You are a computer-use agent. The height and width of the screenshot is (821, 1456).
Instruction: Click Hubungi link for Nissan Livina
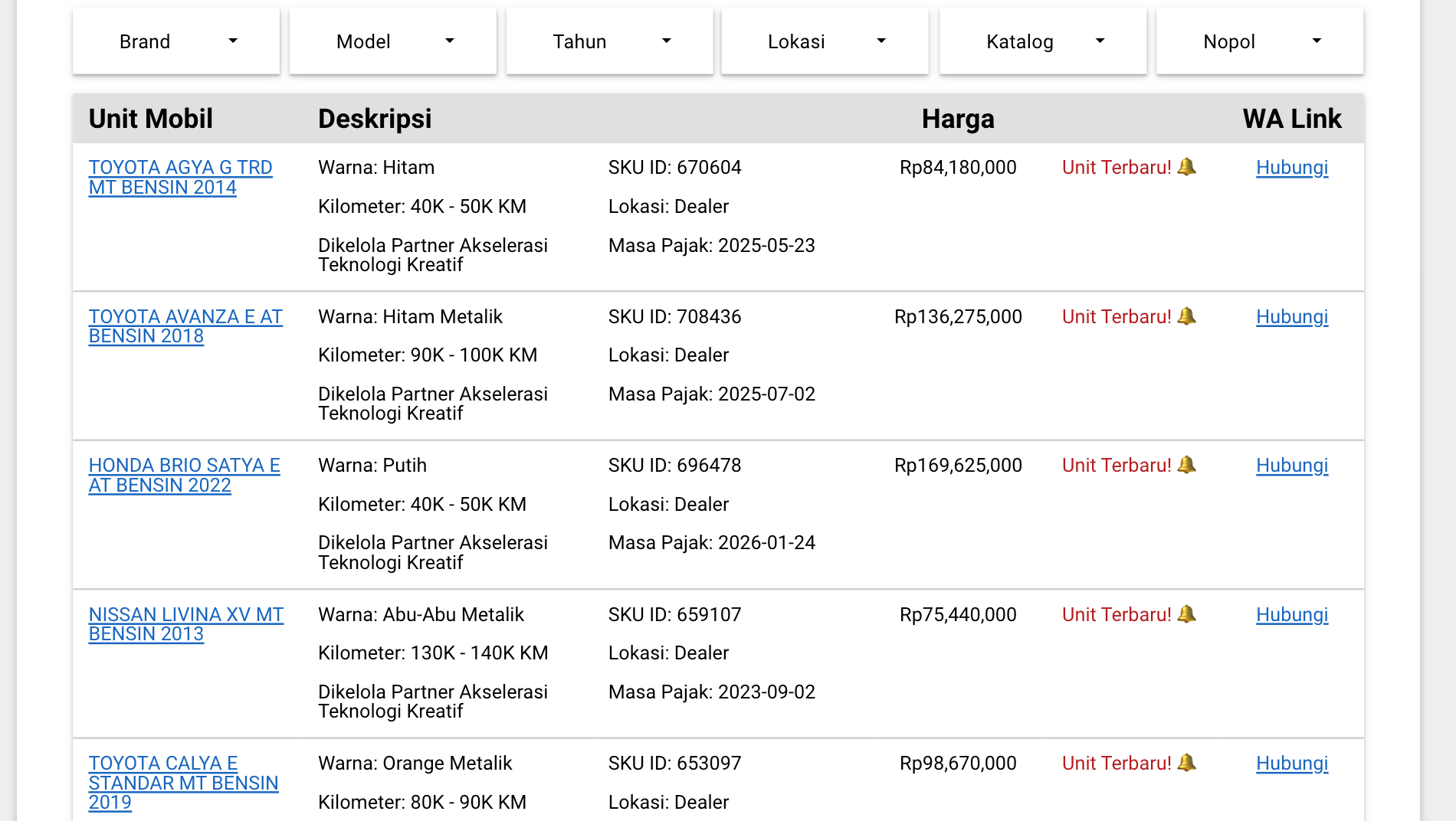(1292, 614)
